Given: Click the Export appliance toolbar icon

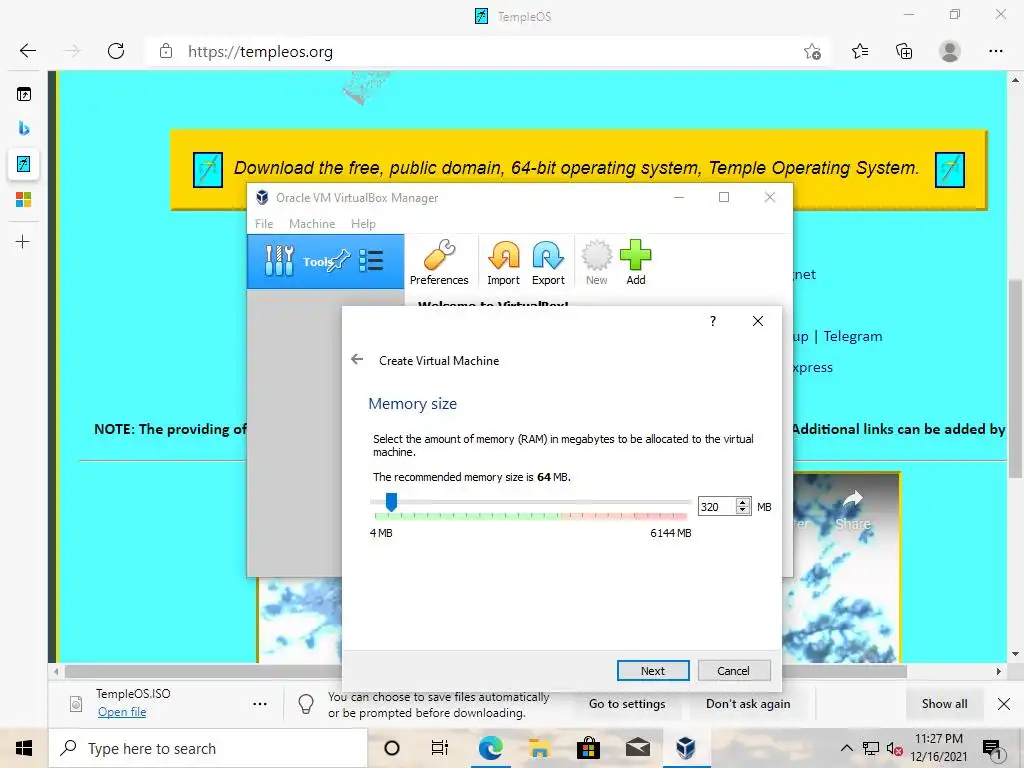Looking at the screenshot, I should 548,263.
